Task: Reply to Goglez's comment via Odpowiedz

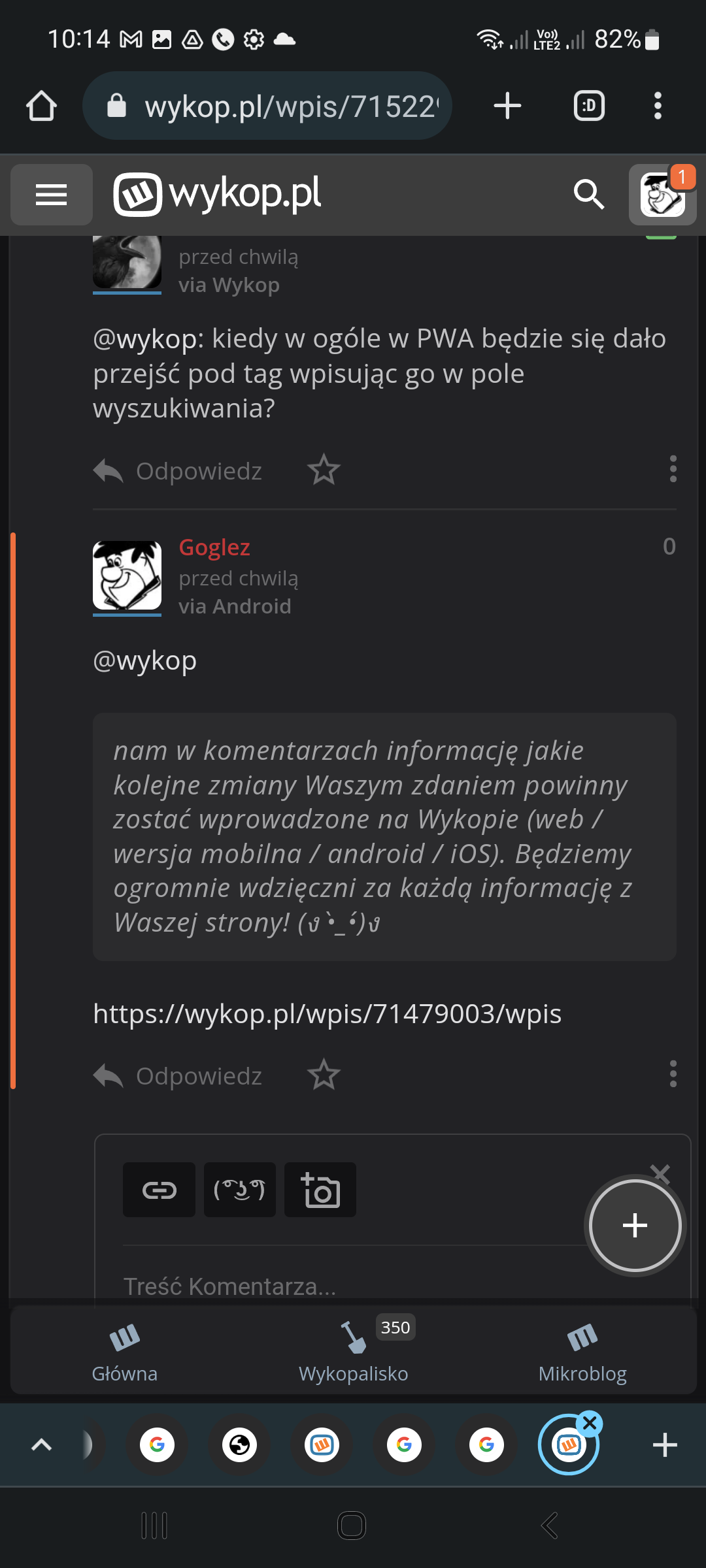Action: [x=178, y=1075]
